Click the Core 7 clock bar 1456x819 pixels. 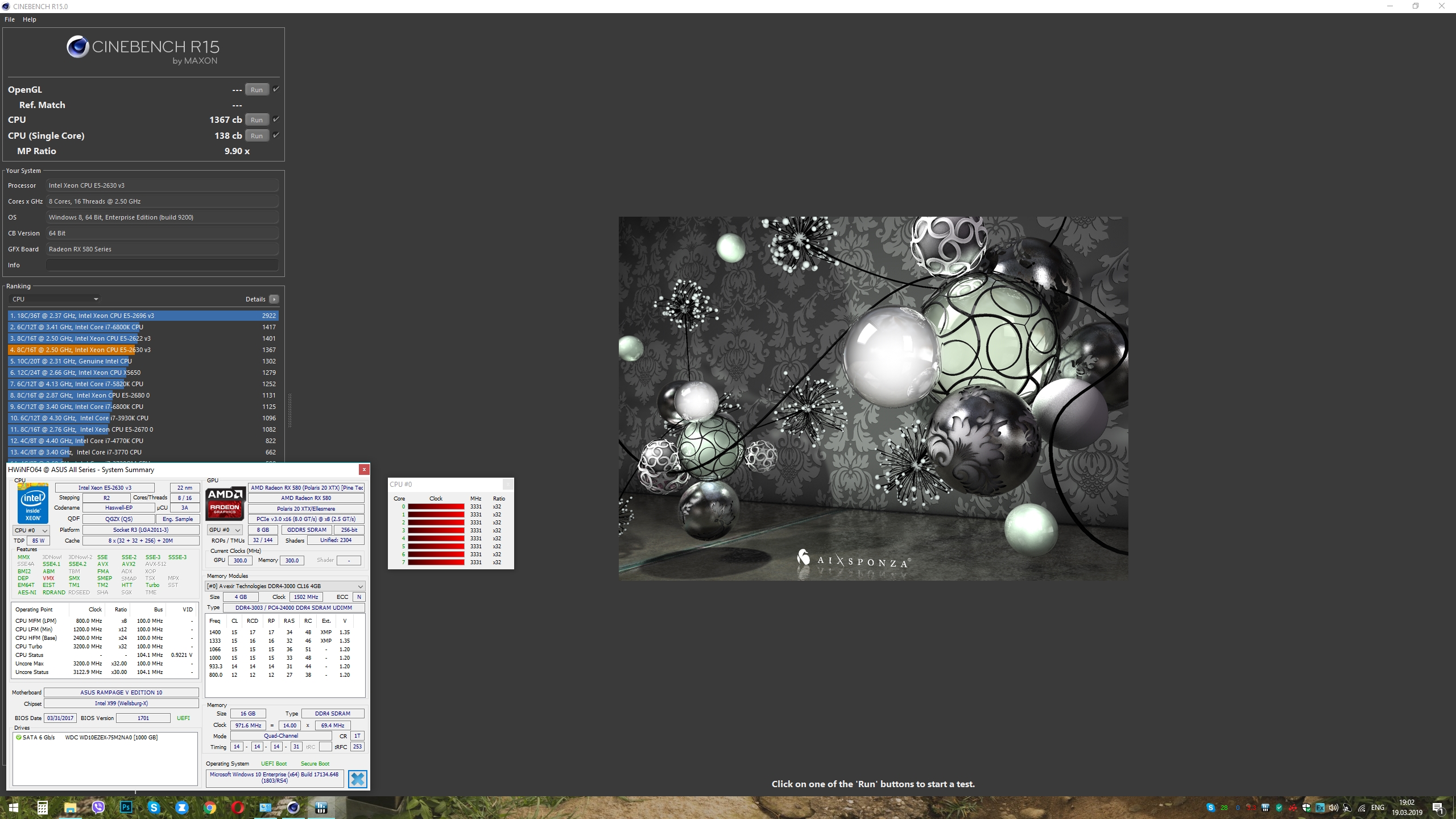point(436,562)
